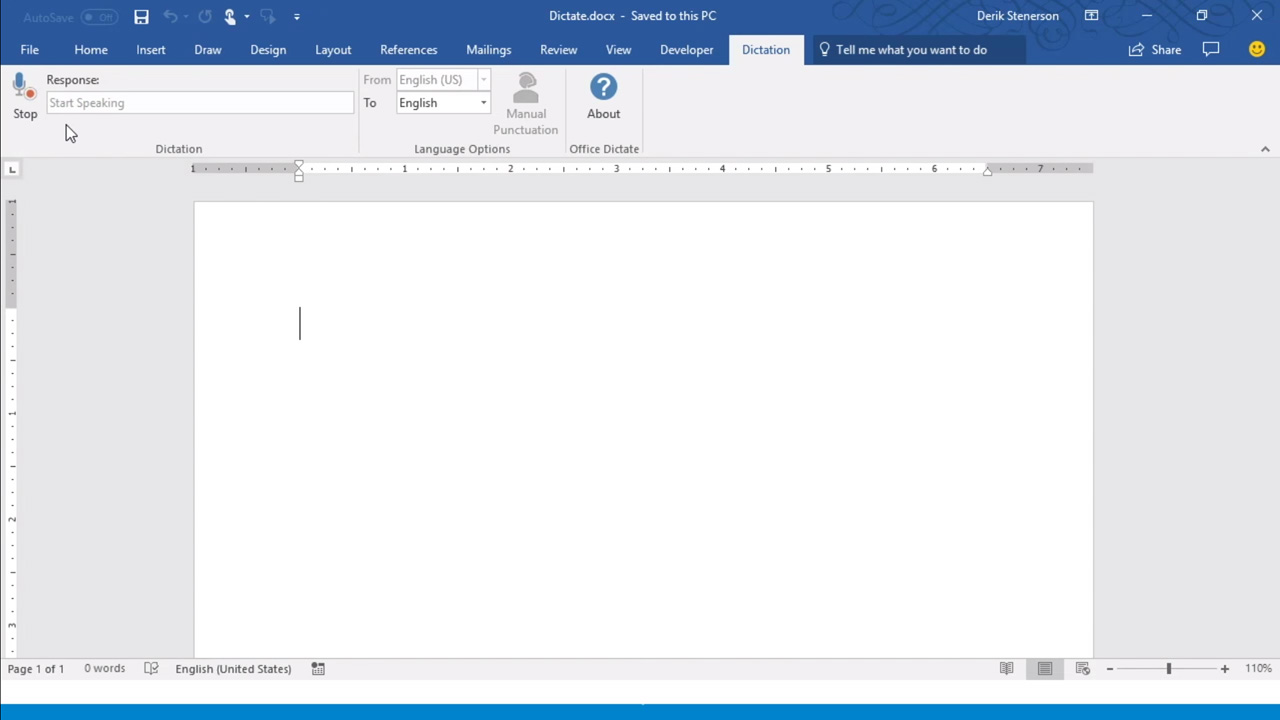Toggle macro recording icon in status bar
Viewport: 1280px width, 720px height.
pyautogui.click(x=318, y=668)
